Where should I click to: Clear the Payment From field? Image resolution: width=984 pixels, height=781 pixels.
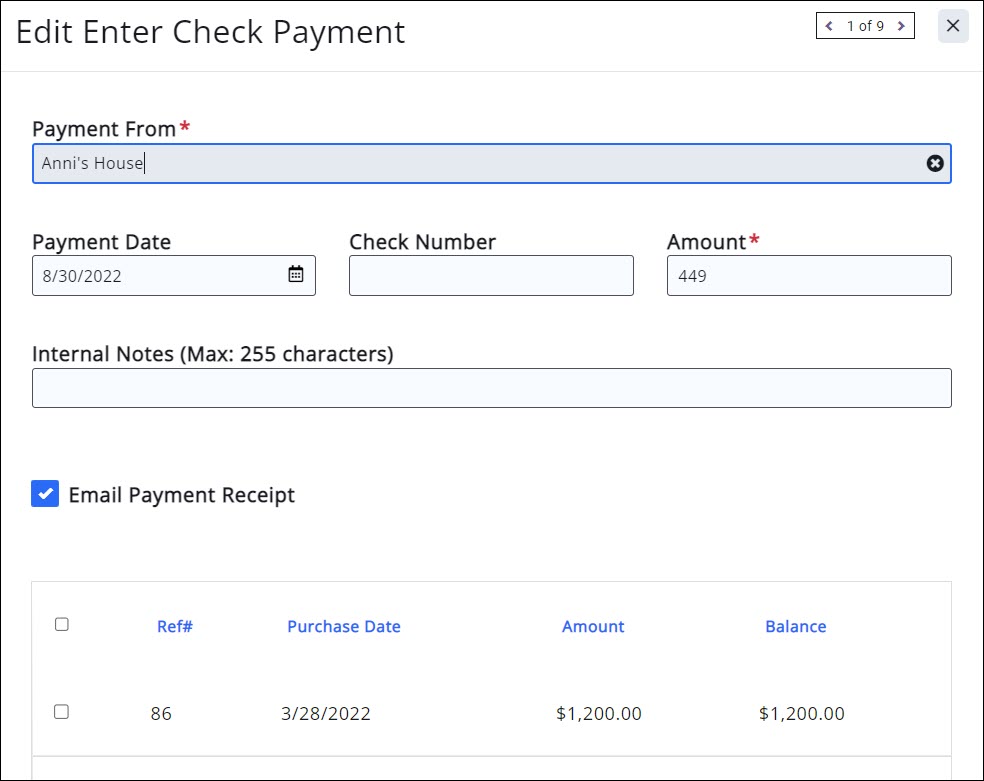pos(935,163)
